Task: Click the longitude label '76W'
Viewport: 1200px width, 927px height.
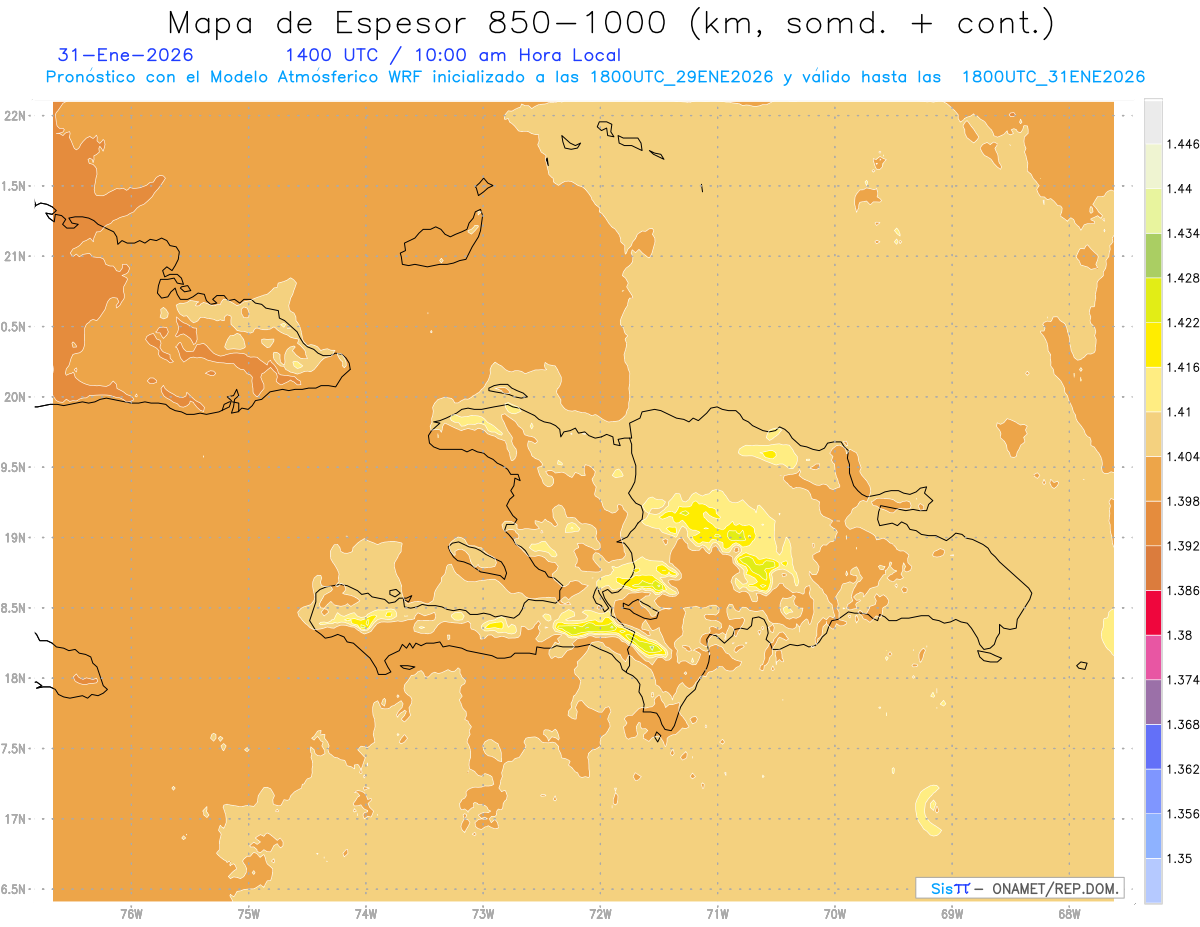Action: click(131, 913)
